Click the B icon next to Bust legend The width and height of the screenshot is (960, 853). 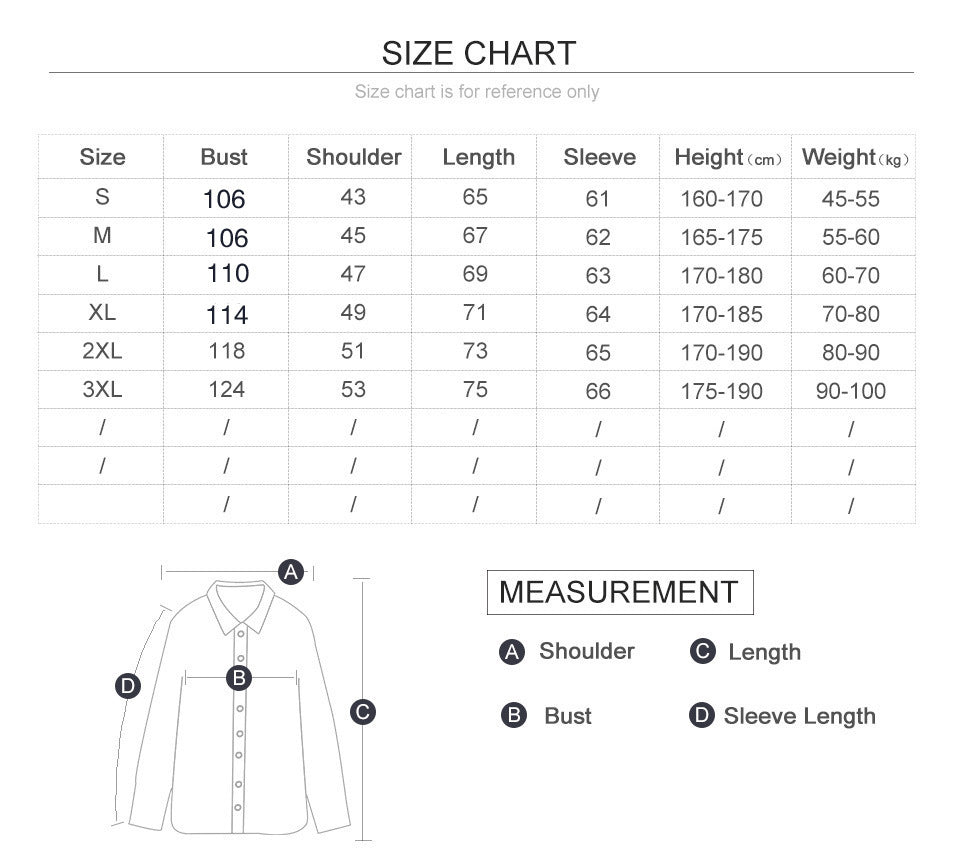(513, 716)
